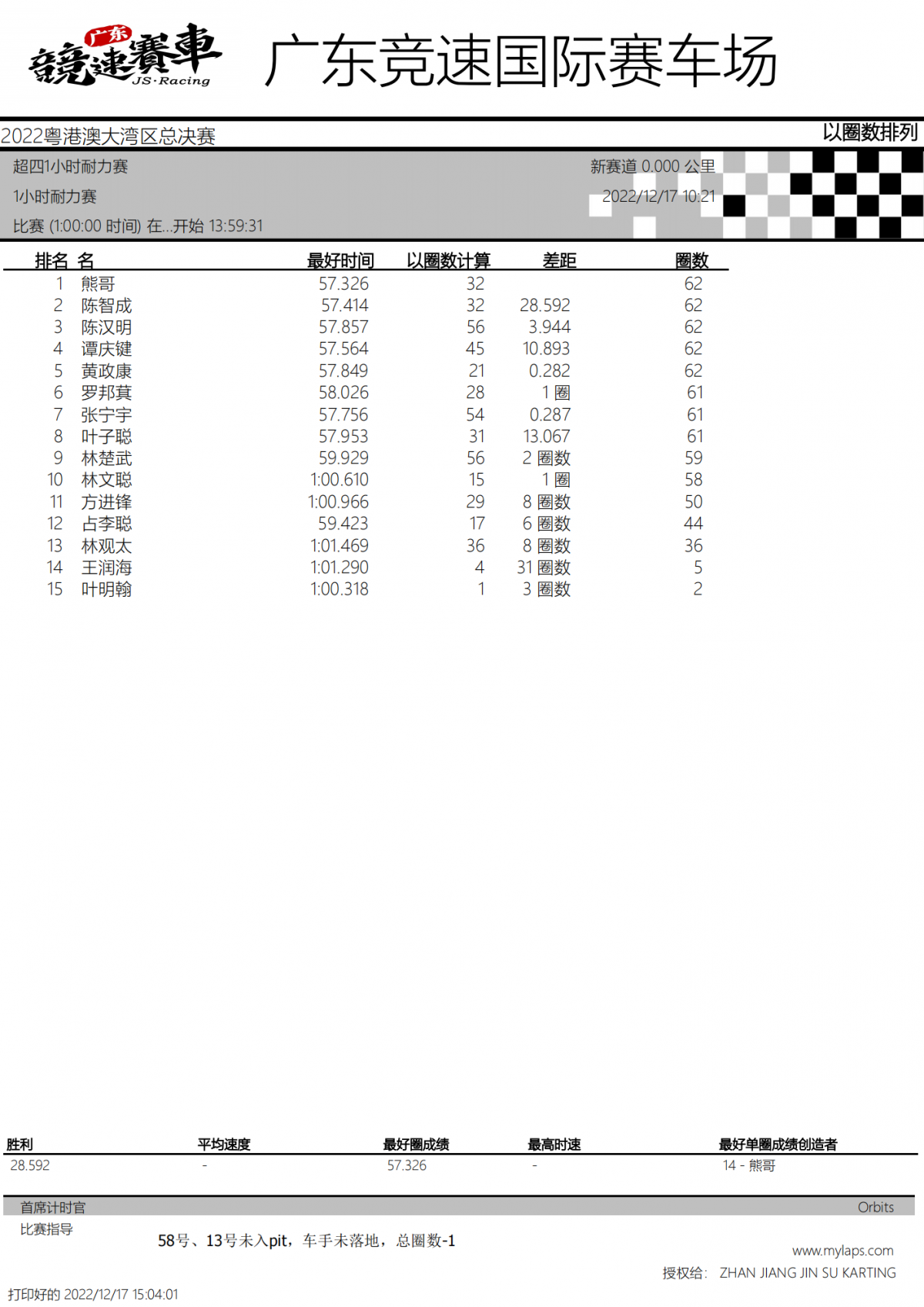Click best time 57.414
Viewport: 924px width, 1307px height.
tap(344, 306)
